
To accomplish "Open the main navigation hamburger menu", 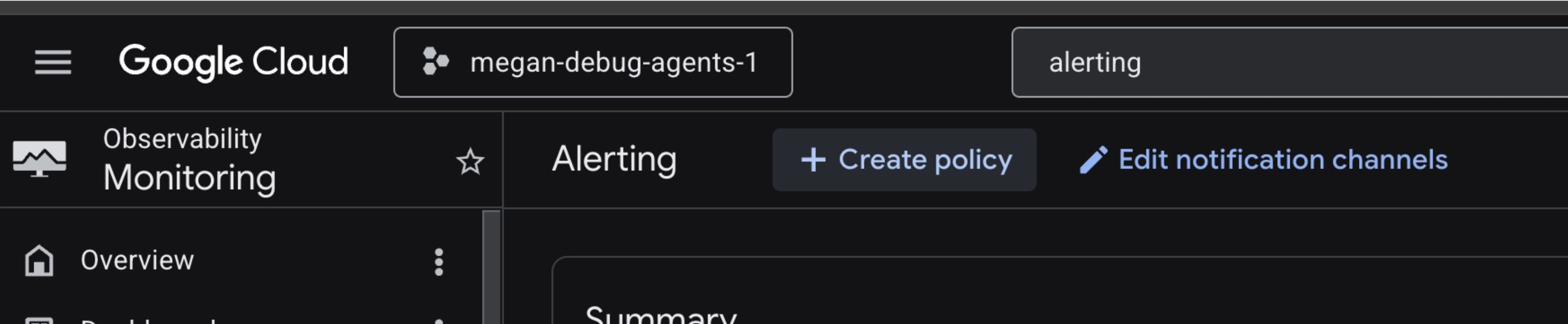I will [x=53, y=62].
